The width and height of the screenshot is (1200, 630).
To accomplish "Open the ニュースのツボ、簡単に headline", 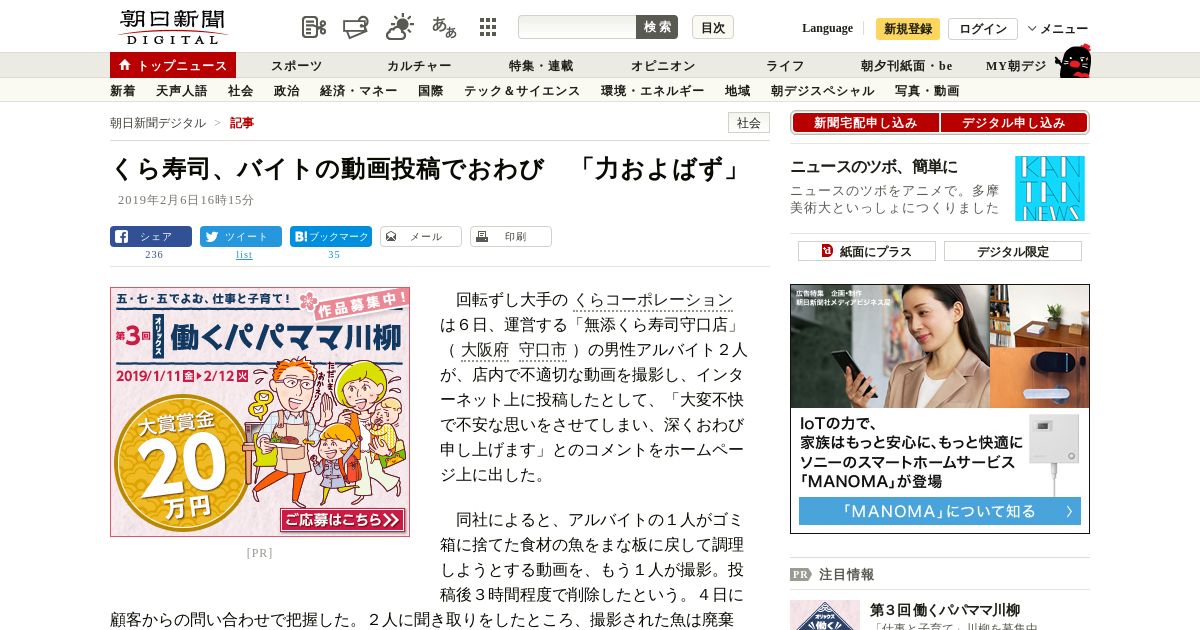I will click(x=874, y=167).
